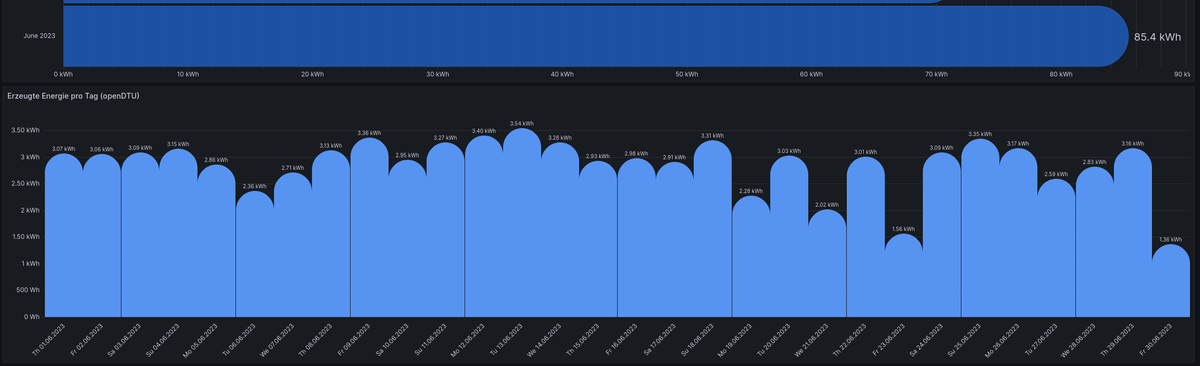Click the Th 08.06.2023 bar
1200x366 pixels.
click(x=331, y=234)
